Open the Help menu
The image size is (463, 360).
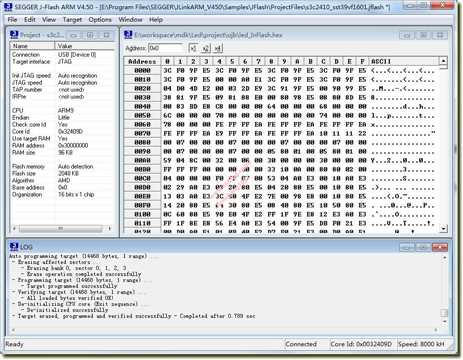click(x=156, y=20)
